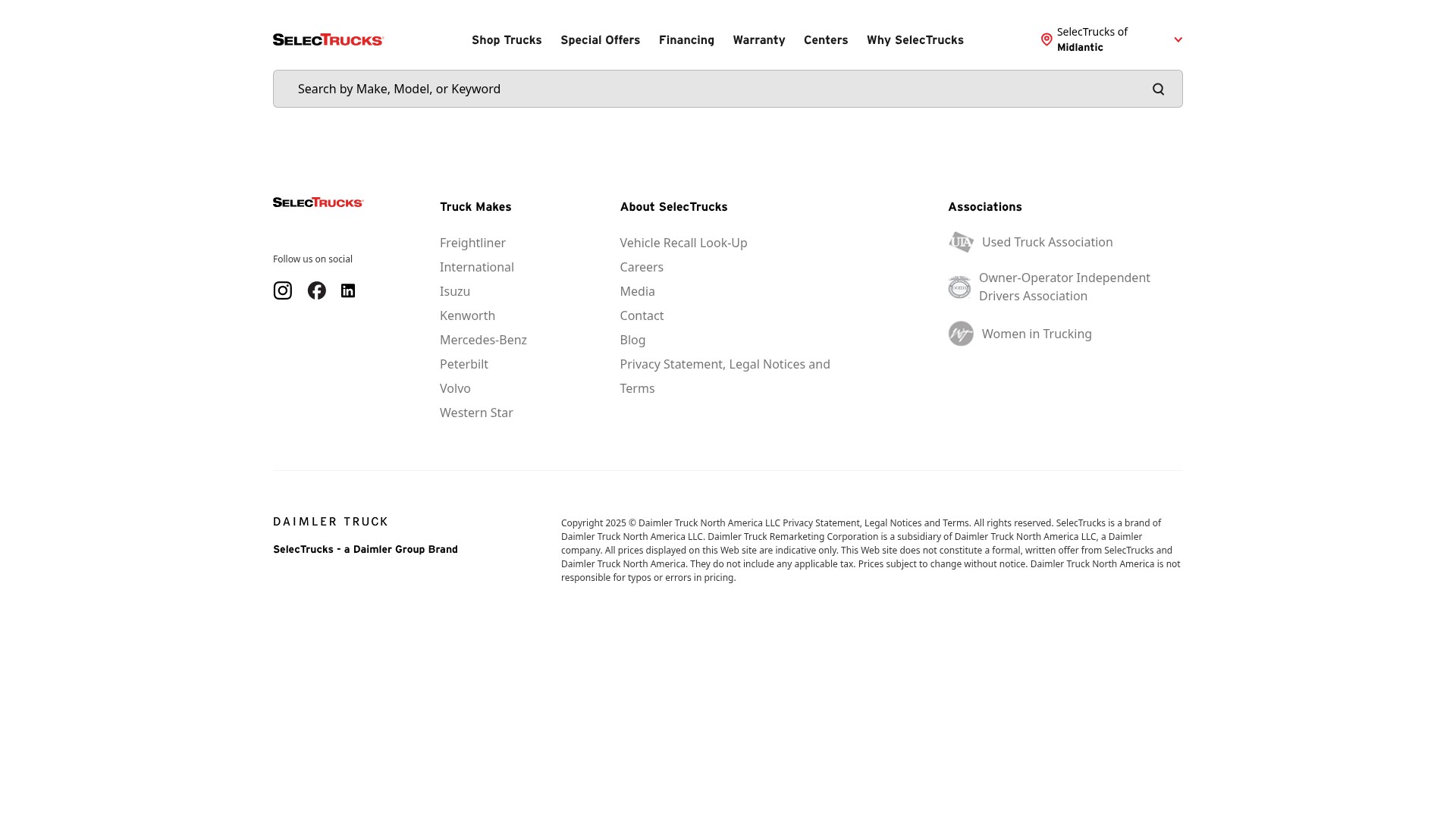Click the location pin icon

pos(1046,39)
